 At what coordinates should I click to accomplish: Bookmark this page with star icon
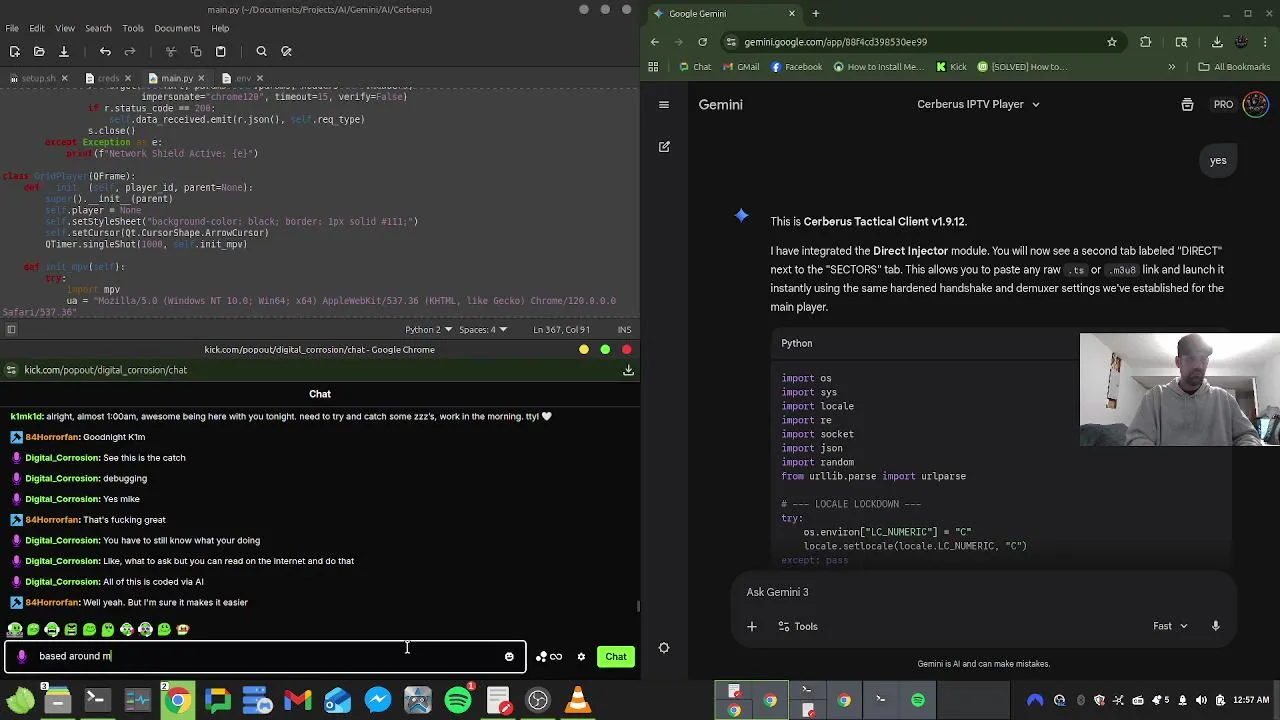tap(1111, 42)
